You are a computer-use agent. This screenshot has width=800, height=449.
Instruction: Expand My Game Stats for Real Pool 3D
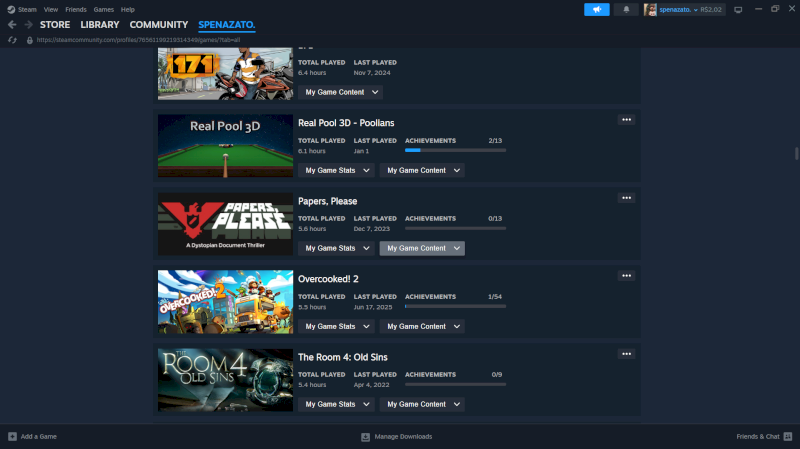[336, 170]
